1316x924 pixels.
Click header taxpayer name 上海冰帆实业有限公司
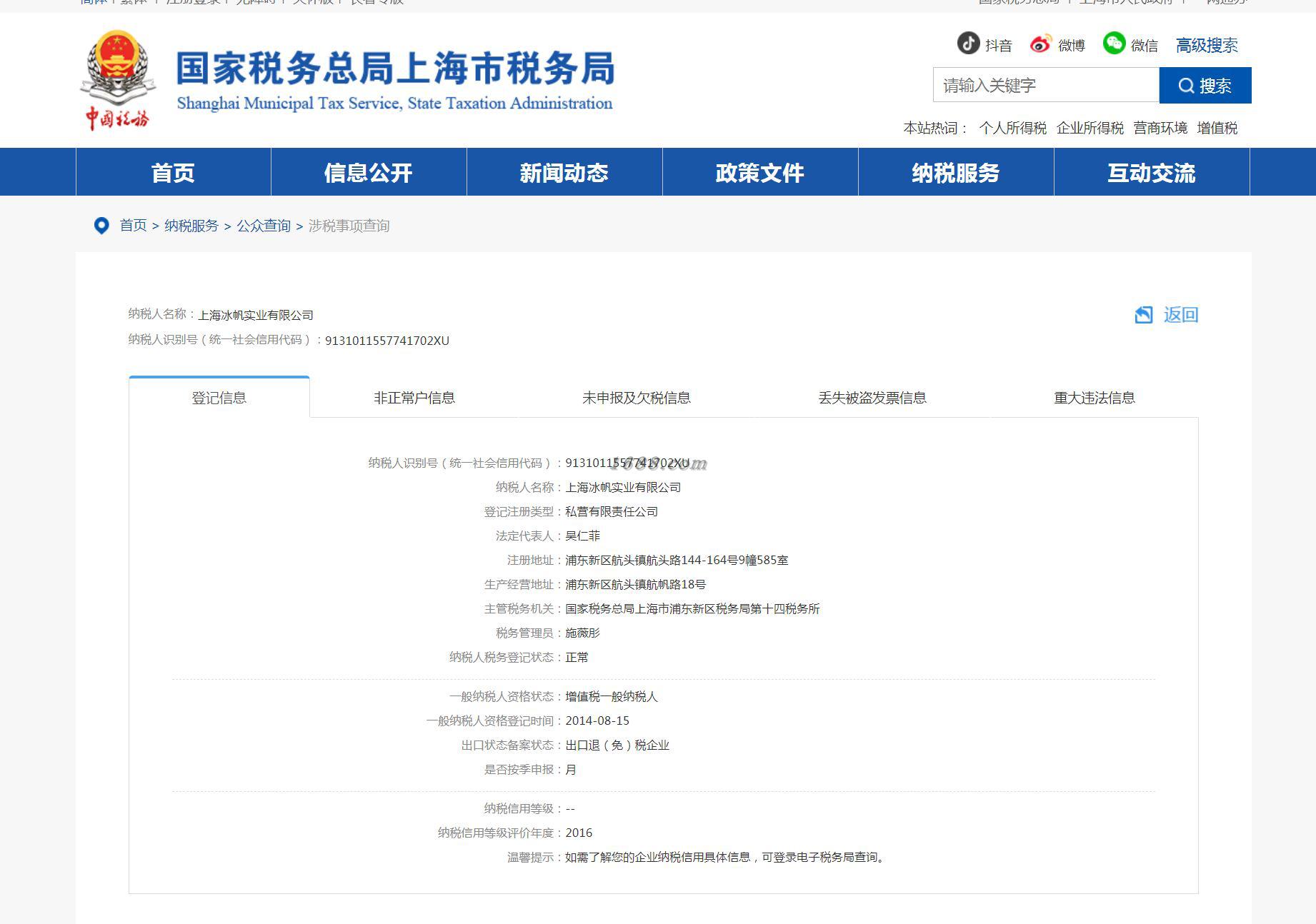[256, 315]
